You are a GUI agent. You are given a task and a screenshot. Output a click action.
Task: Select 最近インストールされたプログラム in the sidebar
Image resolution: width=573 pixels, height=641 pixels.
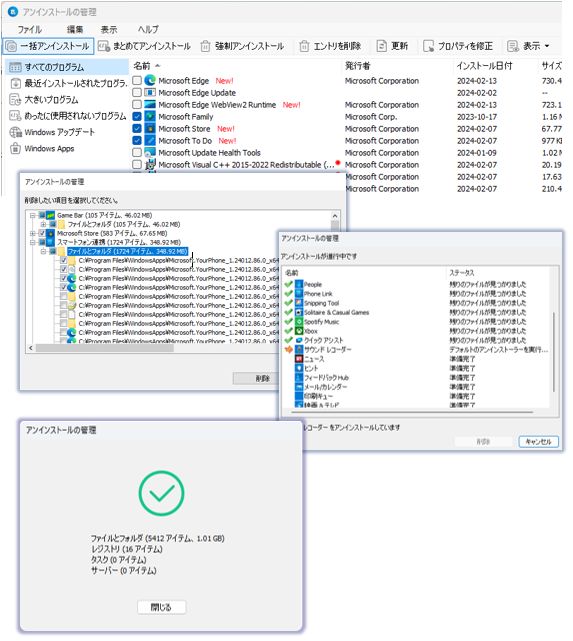[67, 83]
